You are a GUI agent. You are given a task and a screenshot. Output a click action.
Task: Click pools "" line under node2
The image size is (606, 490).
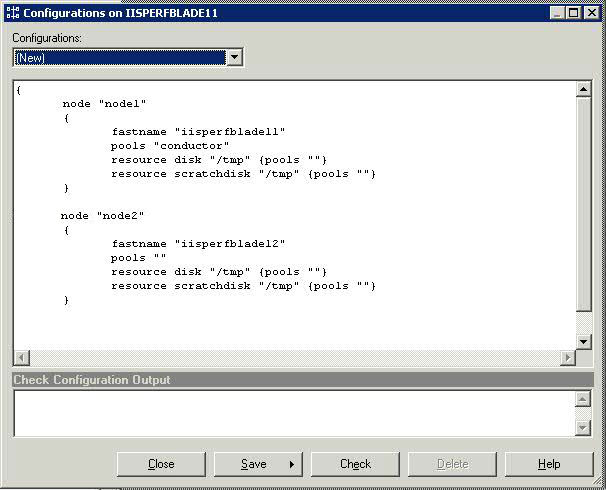click(138, 258)
